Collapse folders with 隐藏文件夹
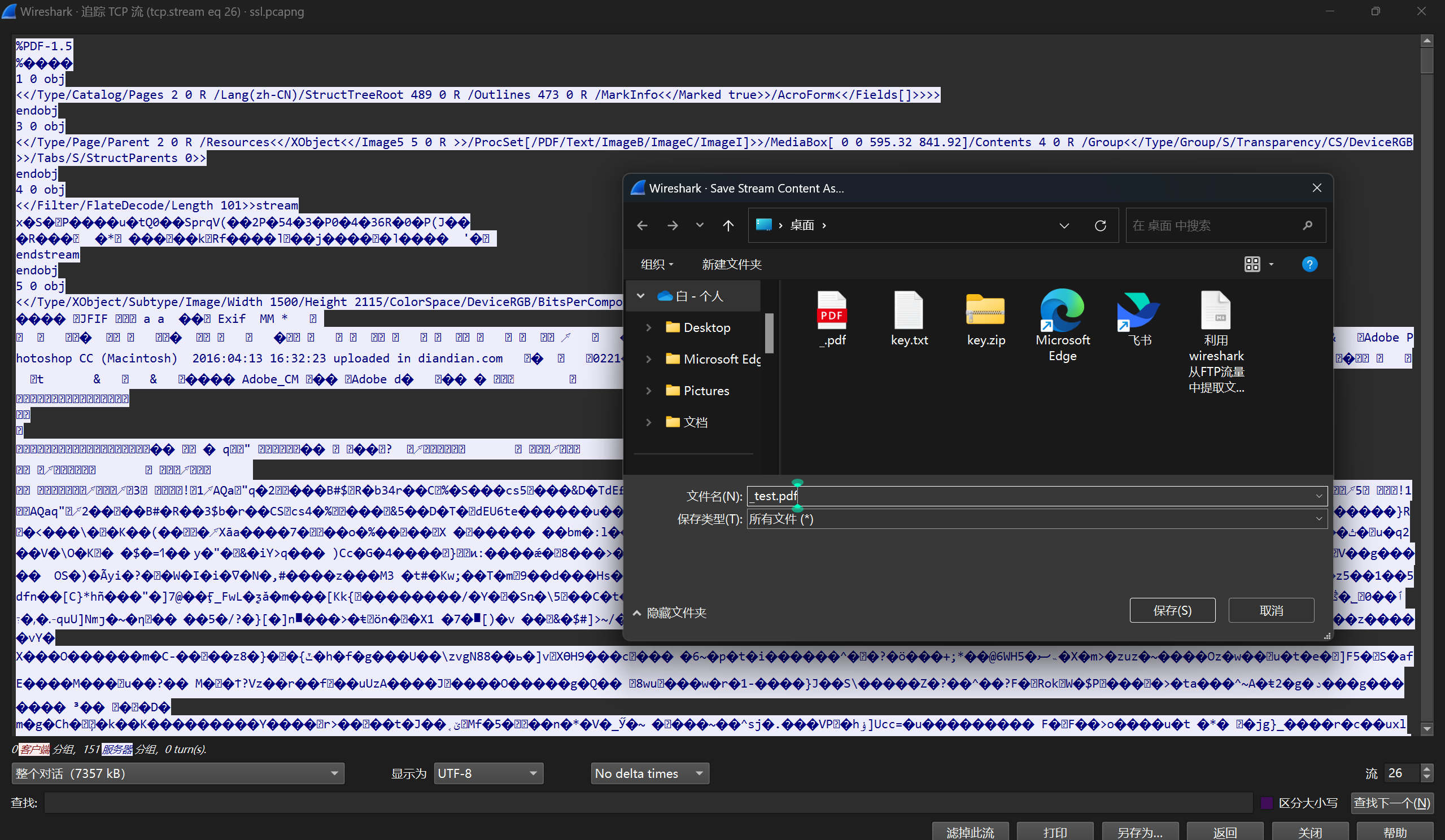1445x840 pixels. pos(669,613)
